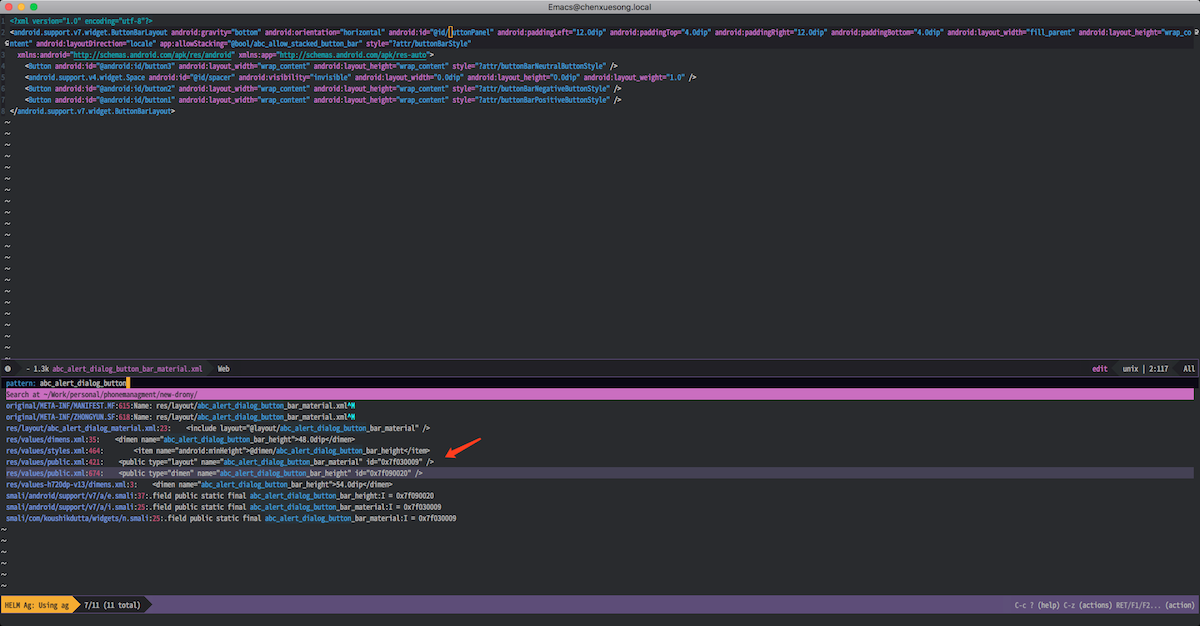The width and height of the screenshot is (1200, 626).
Task: Place cursor in the android.support.v4.widget.Space line
Action: pos(361,77)
